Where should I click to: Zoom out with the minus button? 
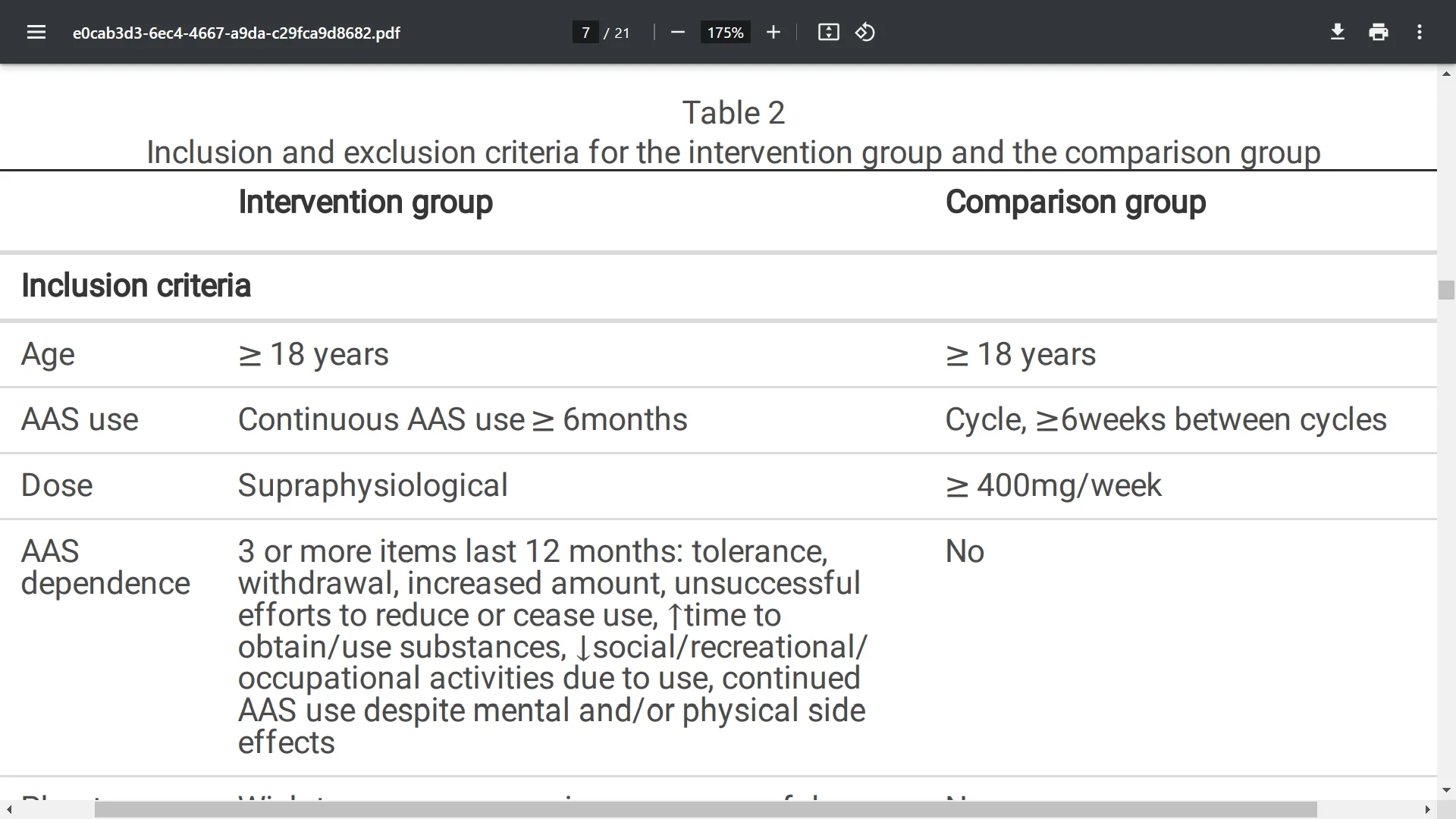click(x=678, y=33)
